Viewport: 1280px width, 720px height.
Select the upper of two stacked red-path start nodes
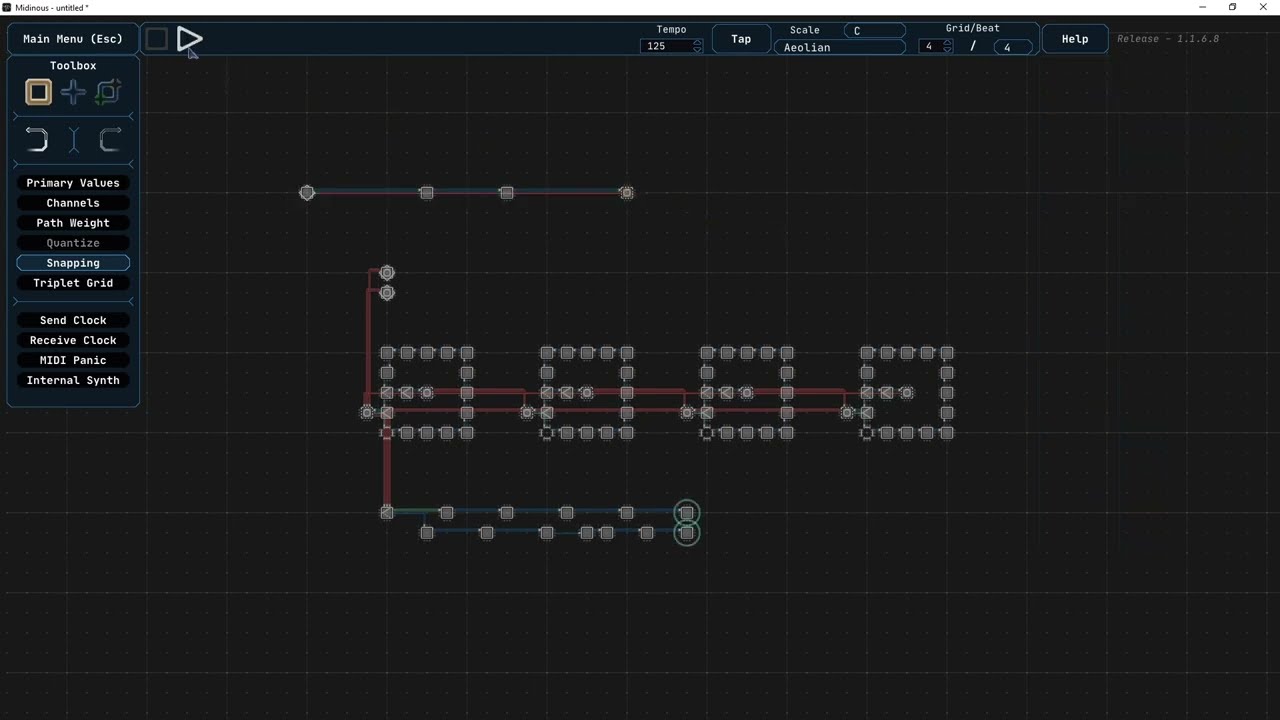(x=387, y=273)
